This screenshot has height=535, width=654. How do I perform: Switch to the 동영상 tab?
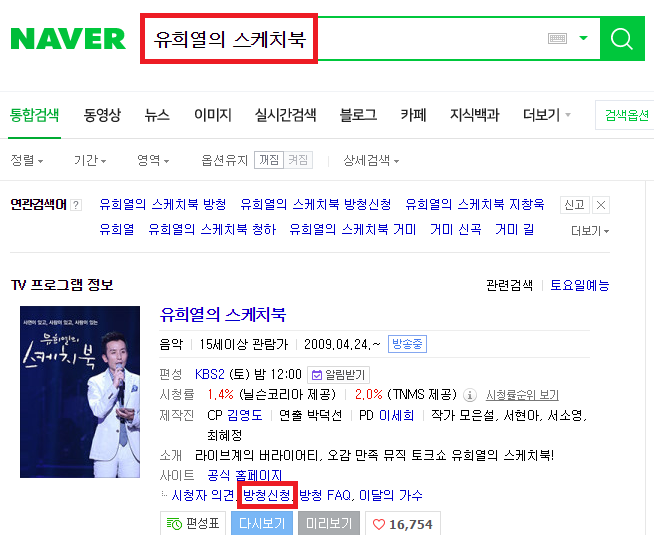click(x=102, y=115)
